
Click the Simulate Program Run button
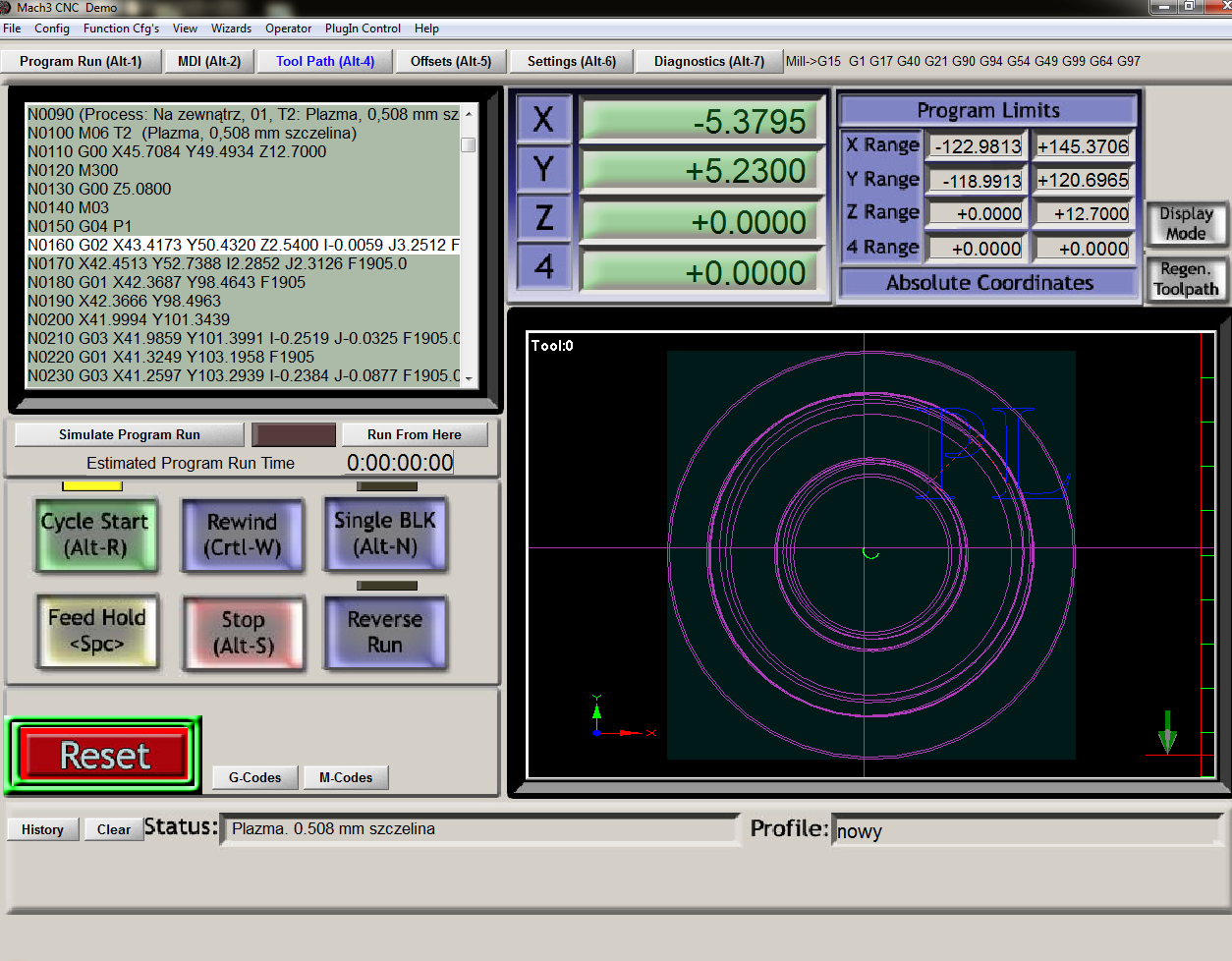click(129, 434)
